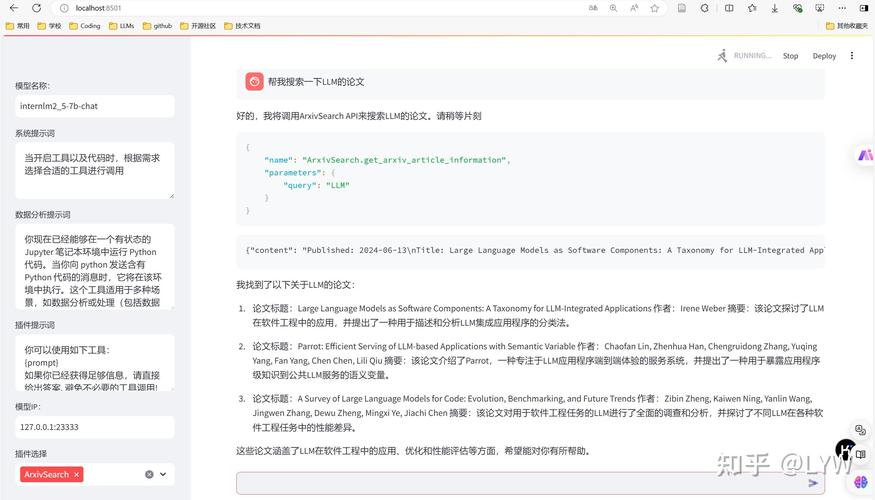Open the downloads arrow icon
This screenshot has width=875, height=500.
775,8
